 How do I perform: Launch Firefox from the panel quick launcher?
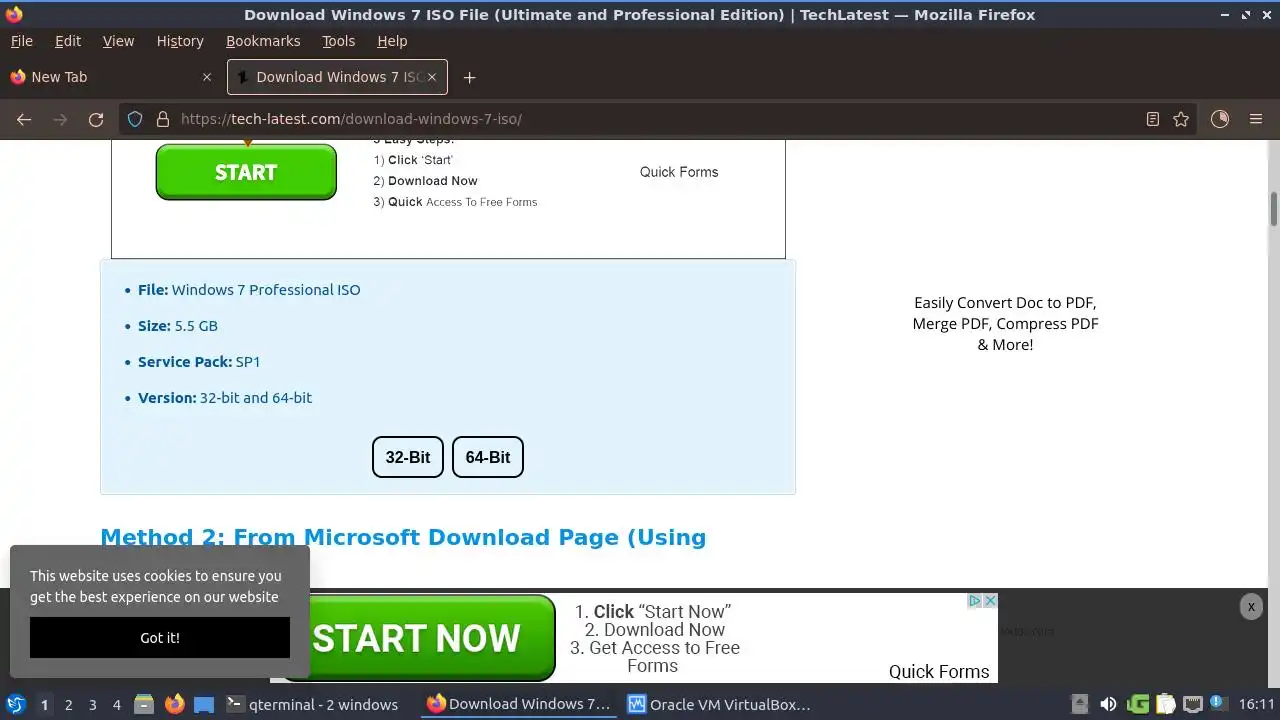(x=175, y=704)
